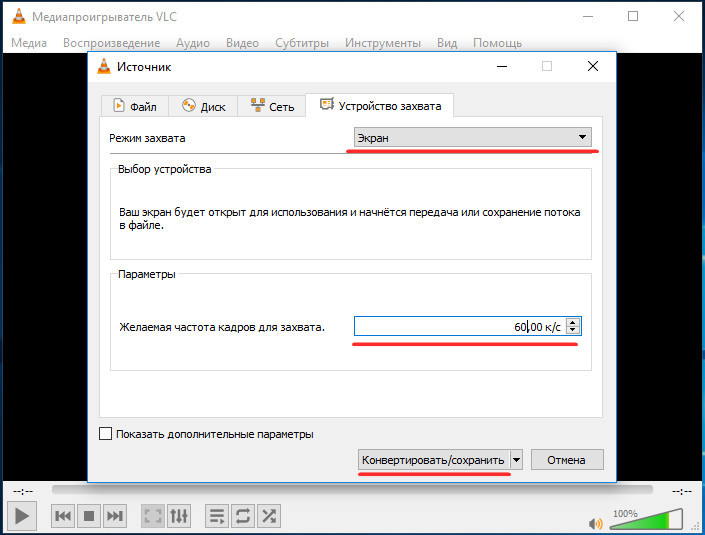Stop playback with the square button
Screen dimensions: 705x535
click(x=89, y=516)
